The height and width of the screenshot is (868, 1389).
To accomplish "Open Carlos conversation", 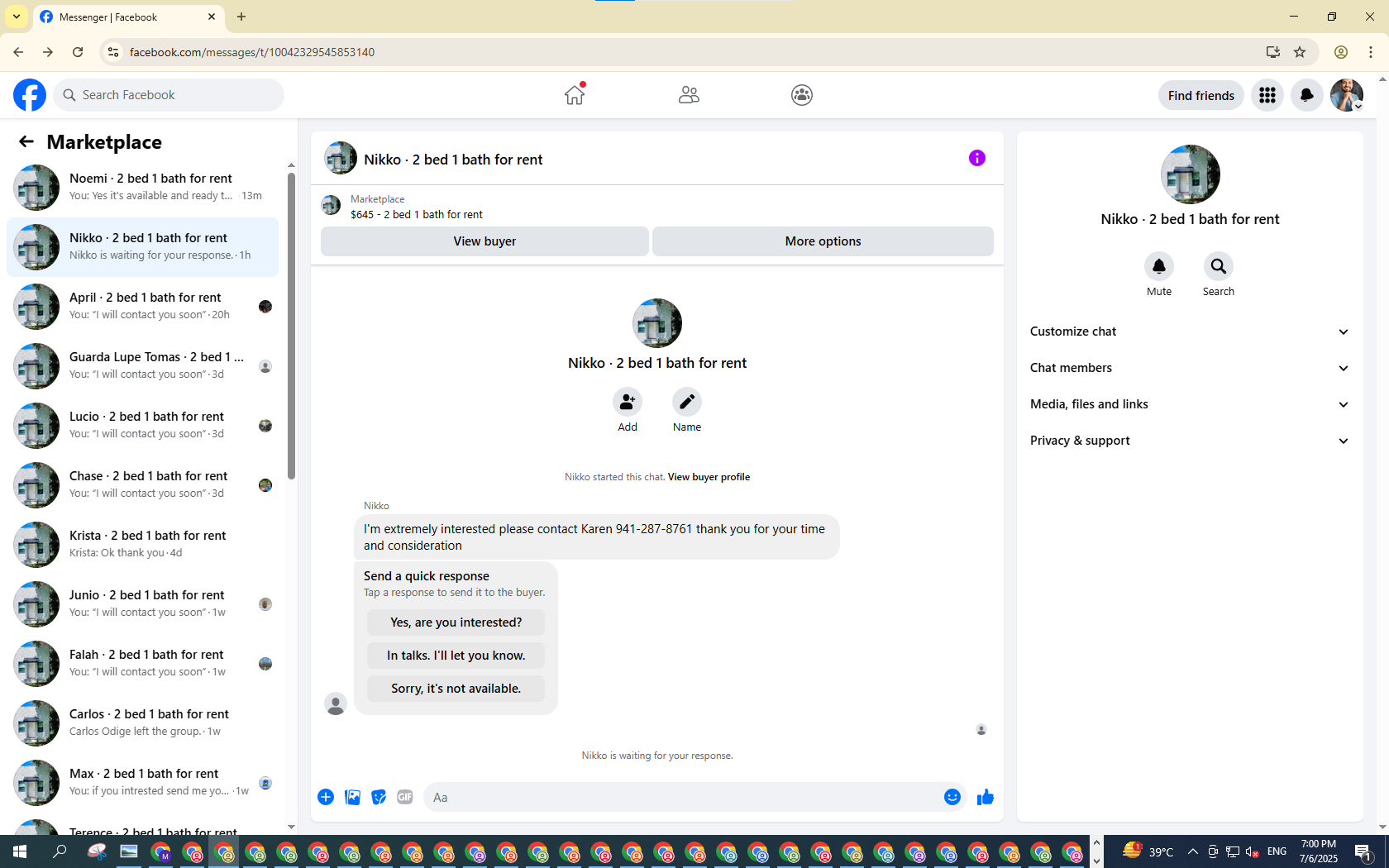I will (x=142, y=723).
